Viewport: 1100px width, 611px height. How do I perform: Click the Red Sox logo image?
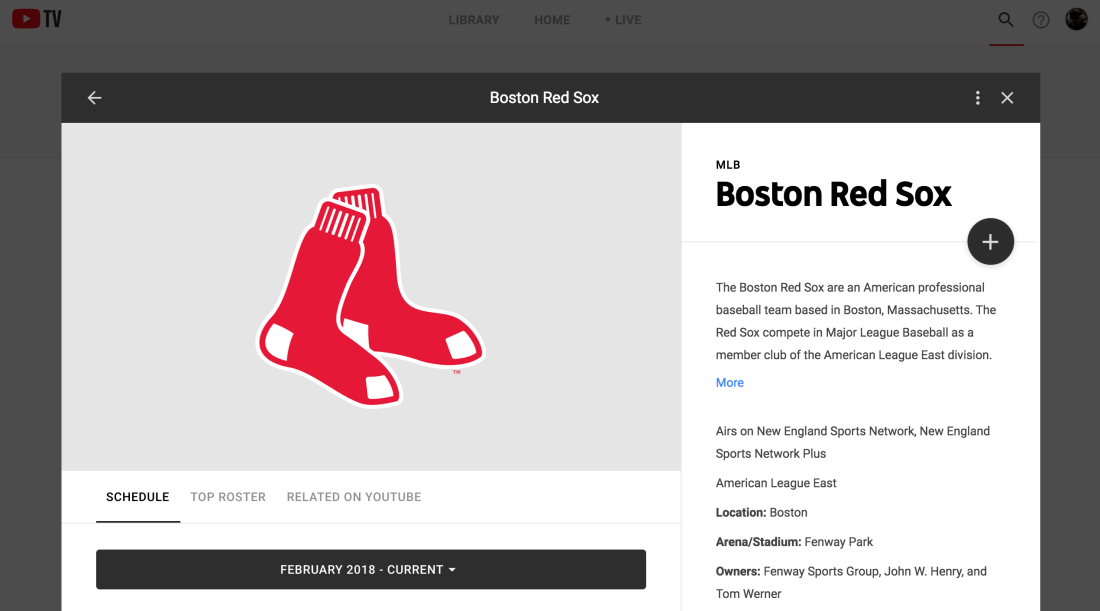pos(371,296)
